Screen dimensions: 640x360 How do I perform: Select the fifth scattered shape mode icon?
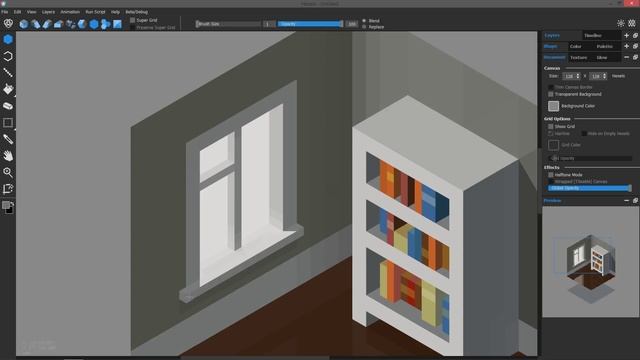(71, 24)
